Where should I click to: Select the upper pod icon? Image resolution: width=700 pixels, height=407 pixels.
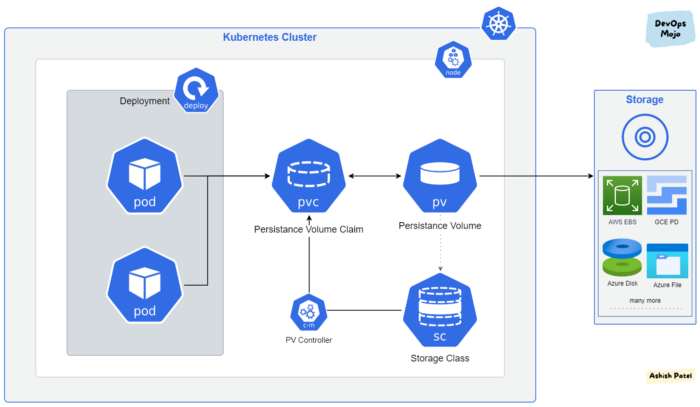tap(145, 176)
